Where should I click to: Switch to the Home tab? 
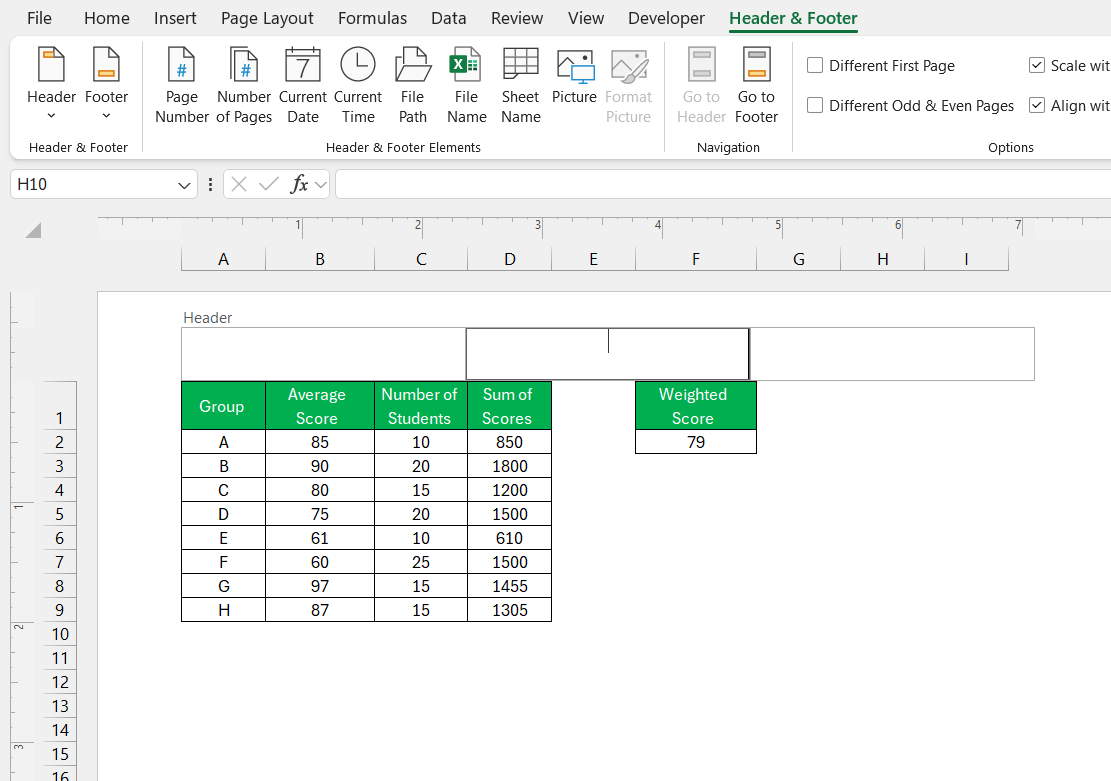(x=106, y=18)
